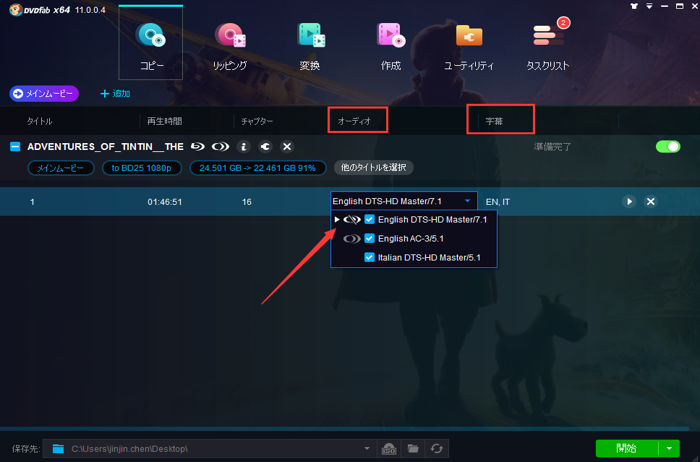This screenshot has height=462, width=700.
Task: Preview title 1 with the play button
Action: click(629, 201)
